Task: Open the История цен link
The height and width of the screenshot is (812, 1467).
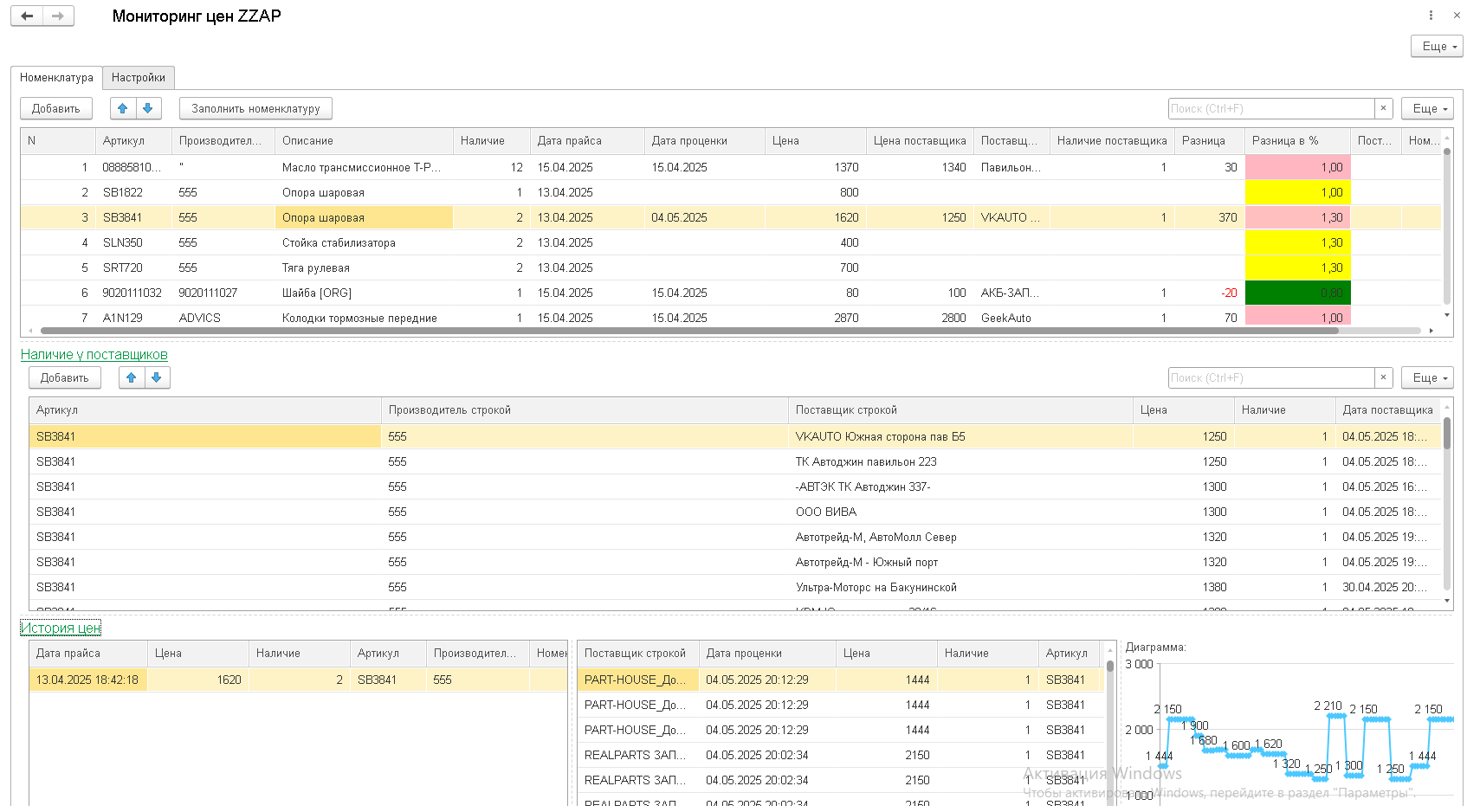Action: [x=61, y=628]
